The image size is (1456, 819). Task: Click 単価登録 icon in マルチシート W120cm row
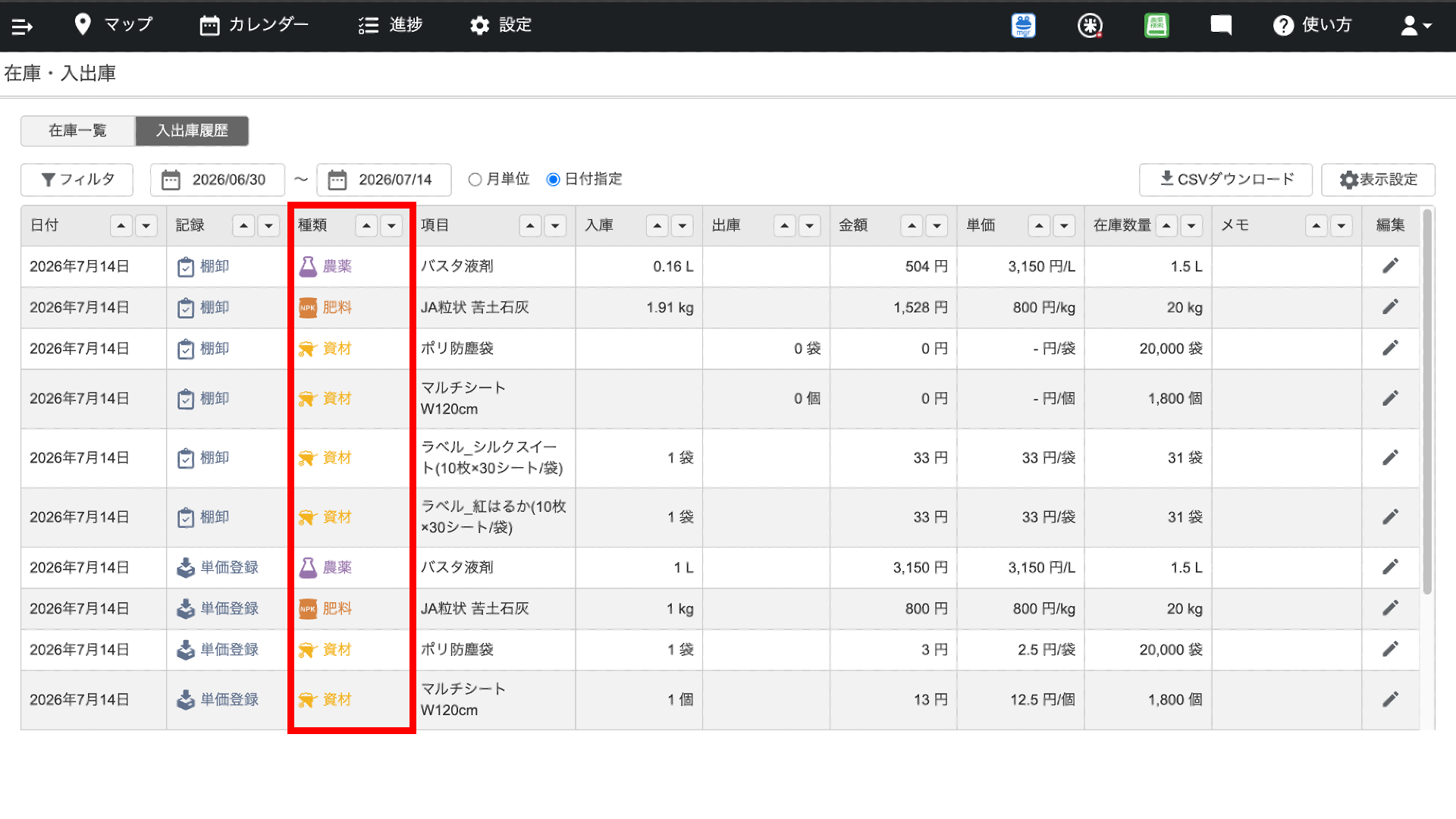[186, 699]
